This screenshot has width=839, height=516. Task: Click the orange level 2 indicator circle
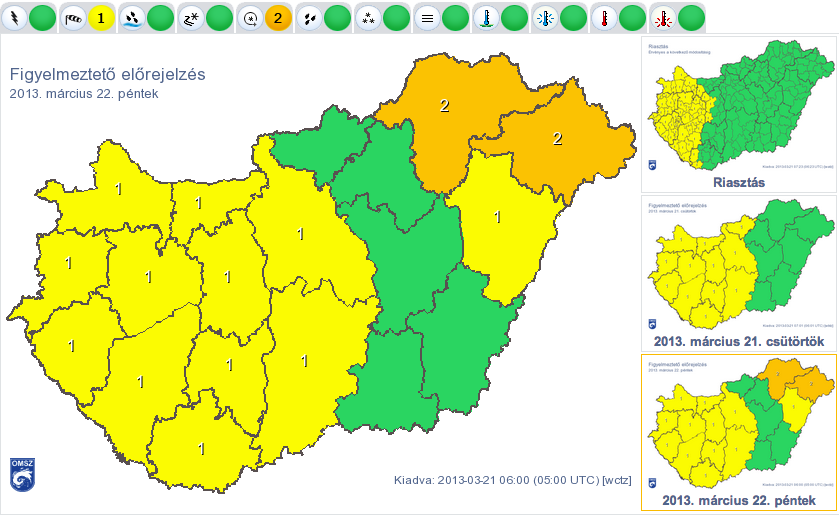click(x=278, y=17)
